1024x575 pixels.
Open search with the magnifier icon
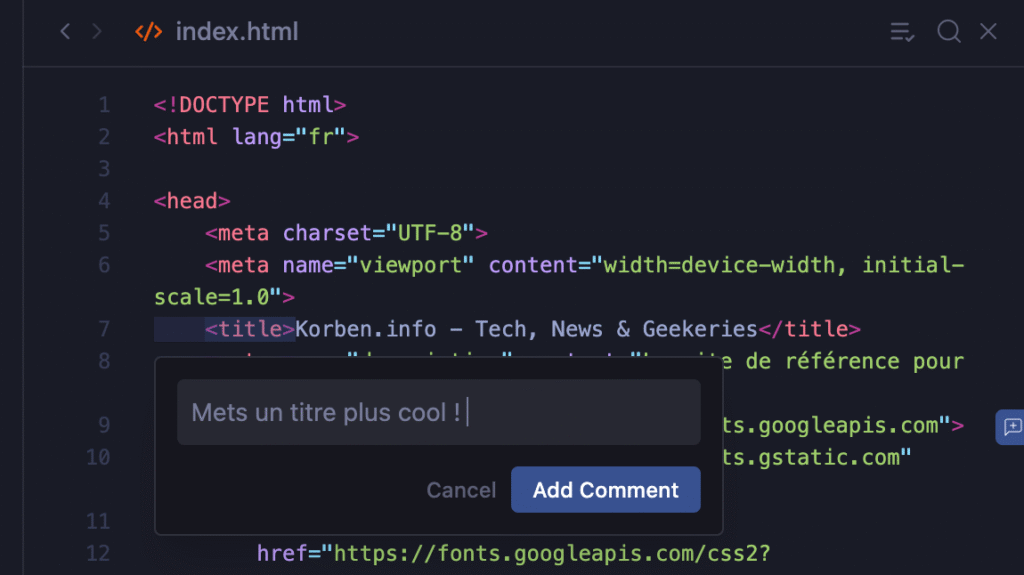click(x=948, y=32)
